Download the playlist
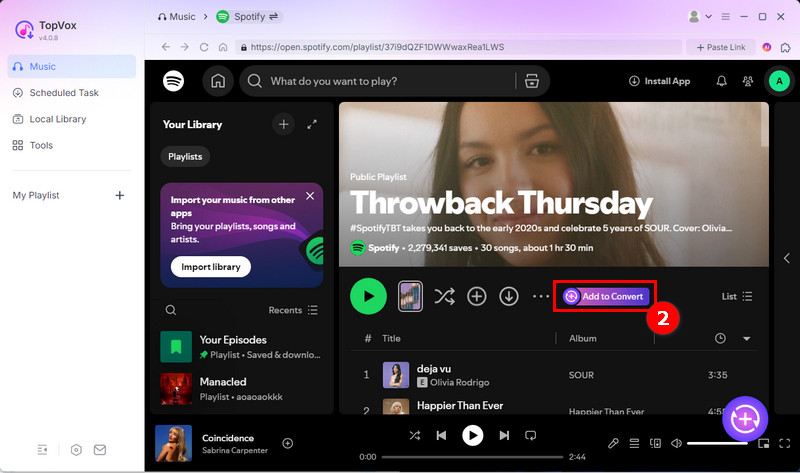This screenshot has height=473, width=800. 509,296
